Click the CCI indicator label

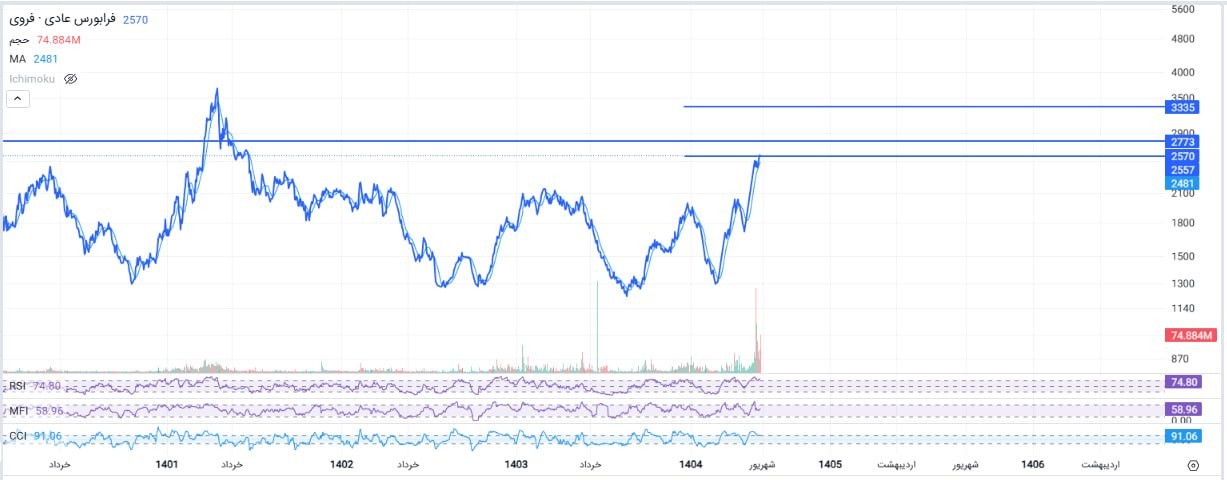pyautogui.click(x=19, y=435)
